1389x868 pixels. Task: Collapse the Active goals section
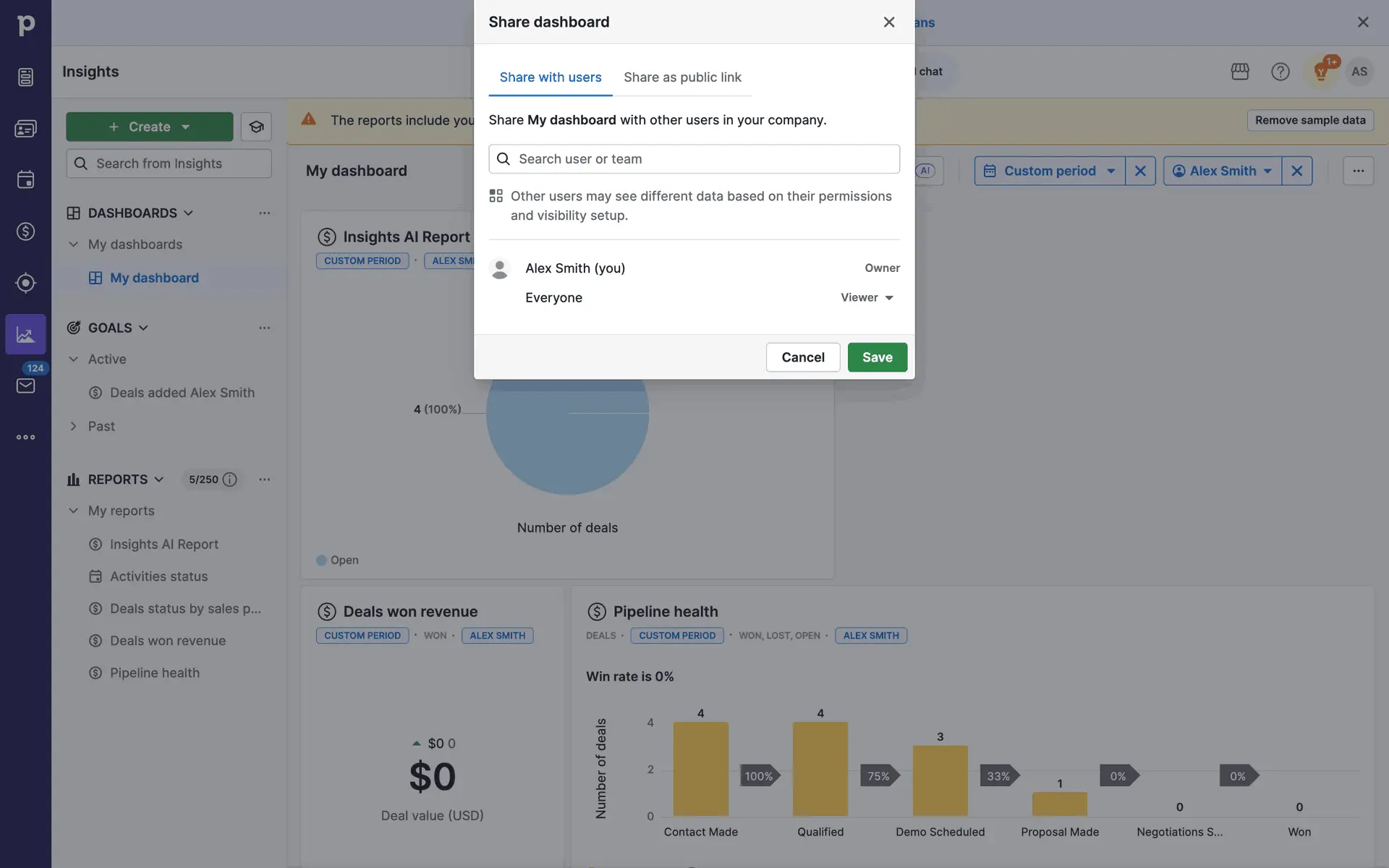(x=73, y=359)
